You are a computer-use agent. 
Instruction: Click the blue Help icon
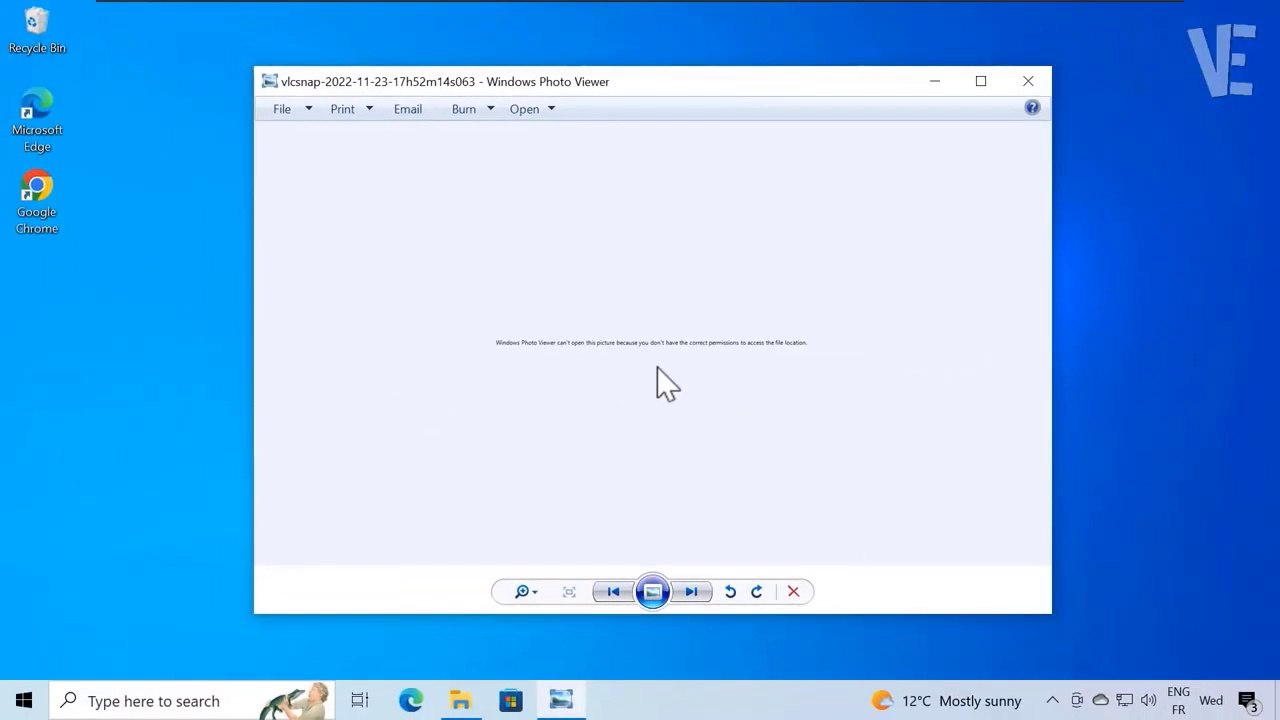coord(1032,108)
